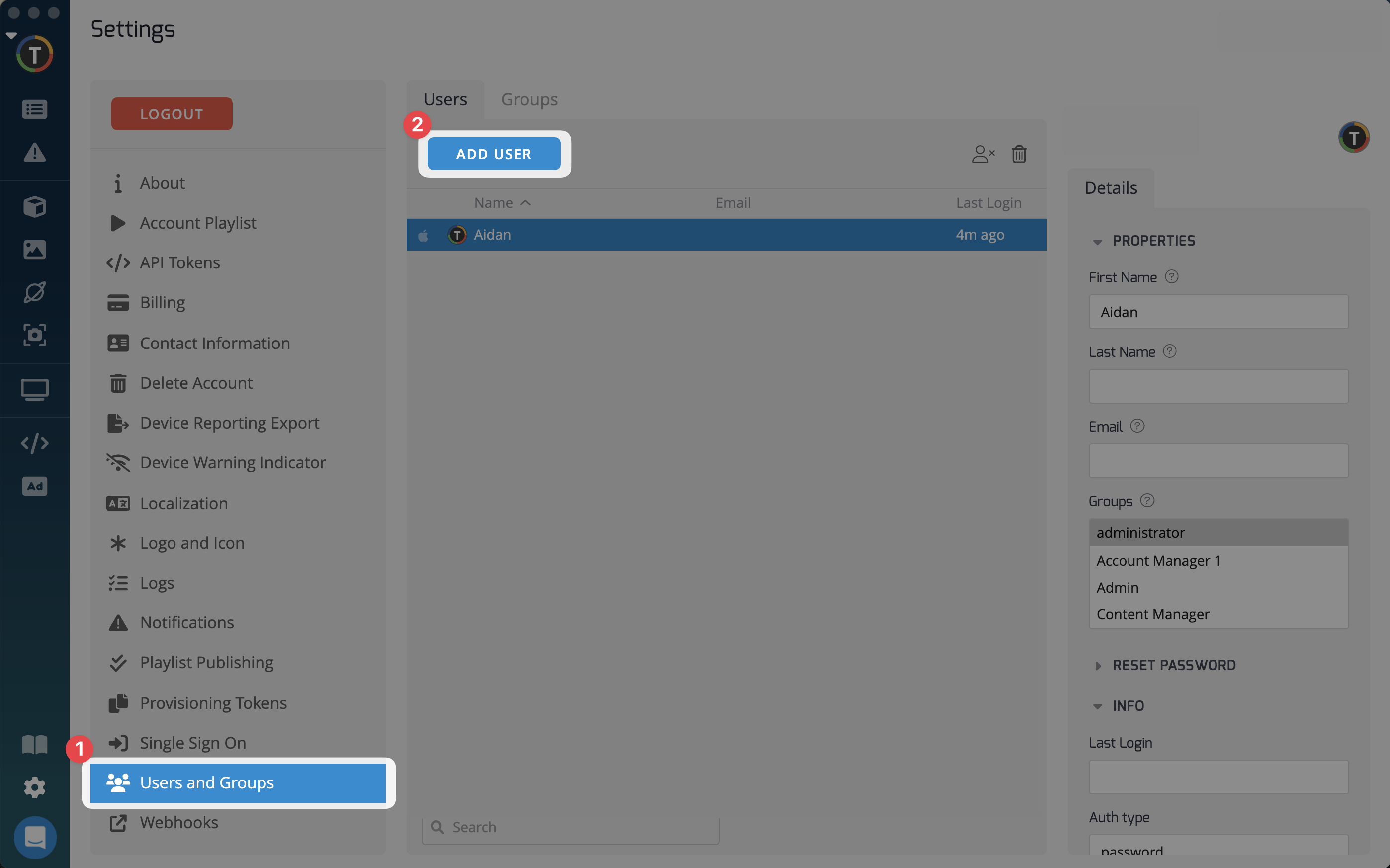Open the devices monitor icon in sidebar
Image resolution: width=1390 pixels, height=868 pixels.
point(34,390)
